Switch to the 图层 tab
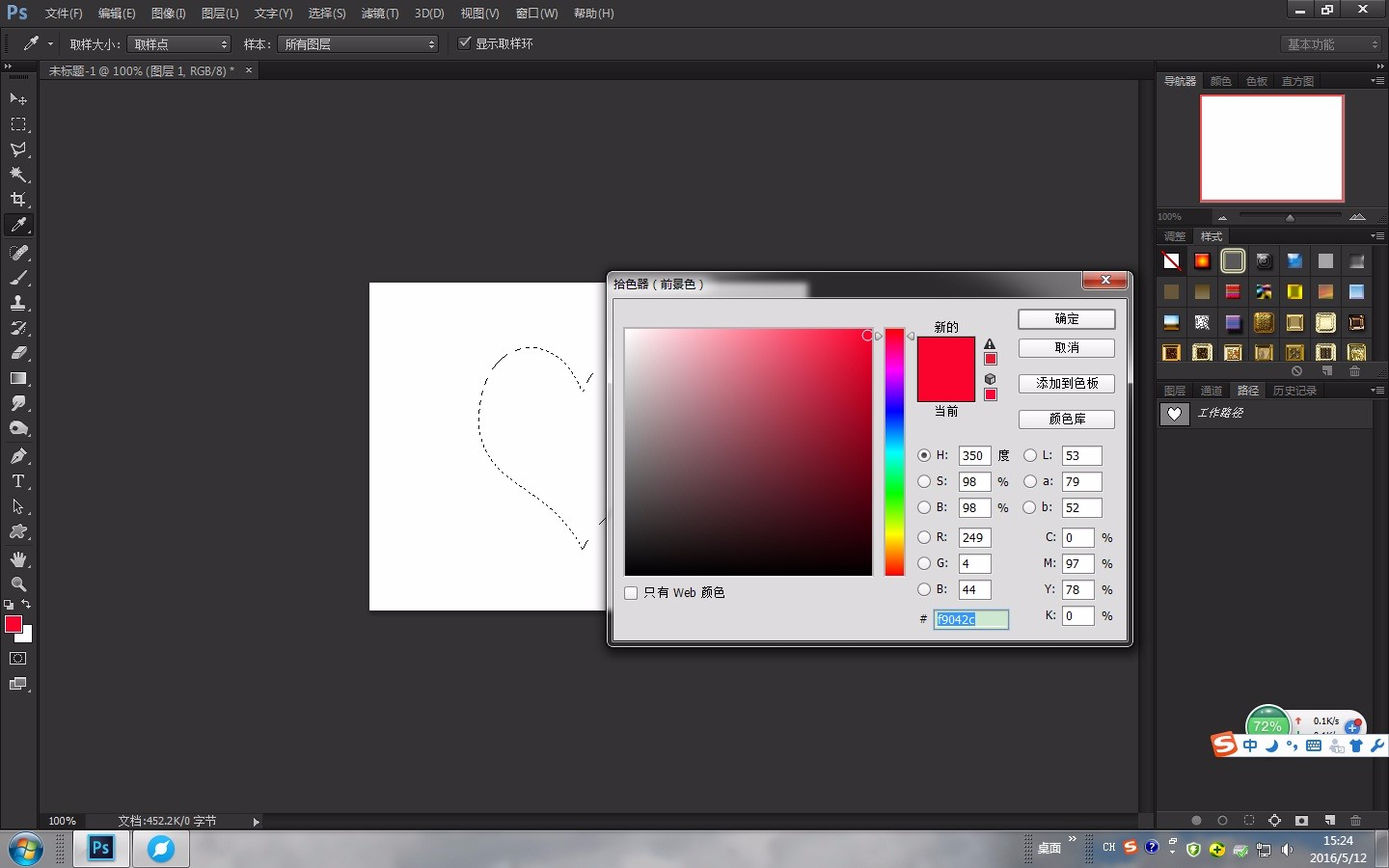The image size is (1389, 868). (x=1174, y=391)
